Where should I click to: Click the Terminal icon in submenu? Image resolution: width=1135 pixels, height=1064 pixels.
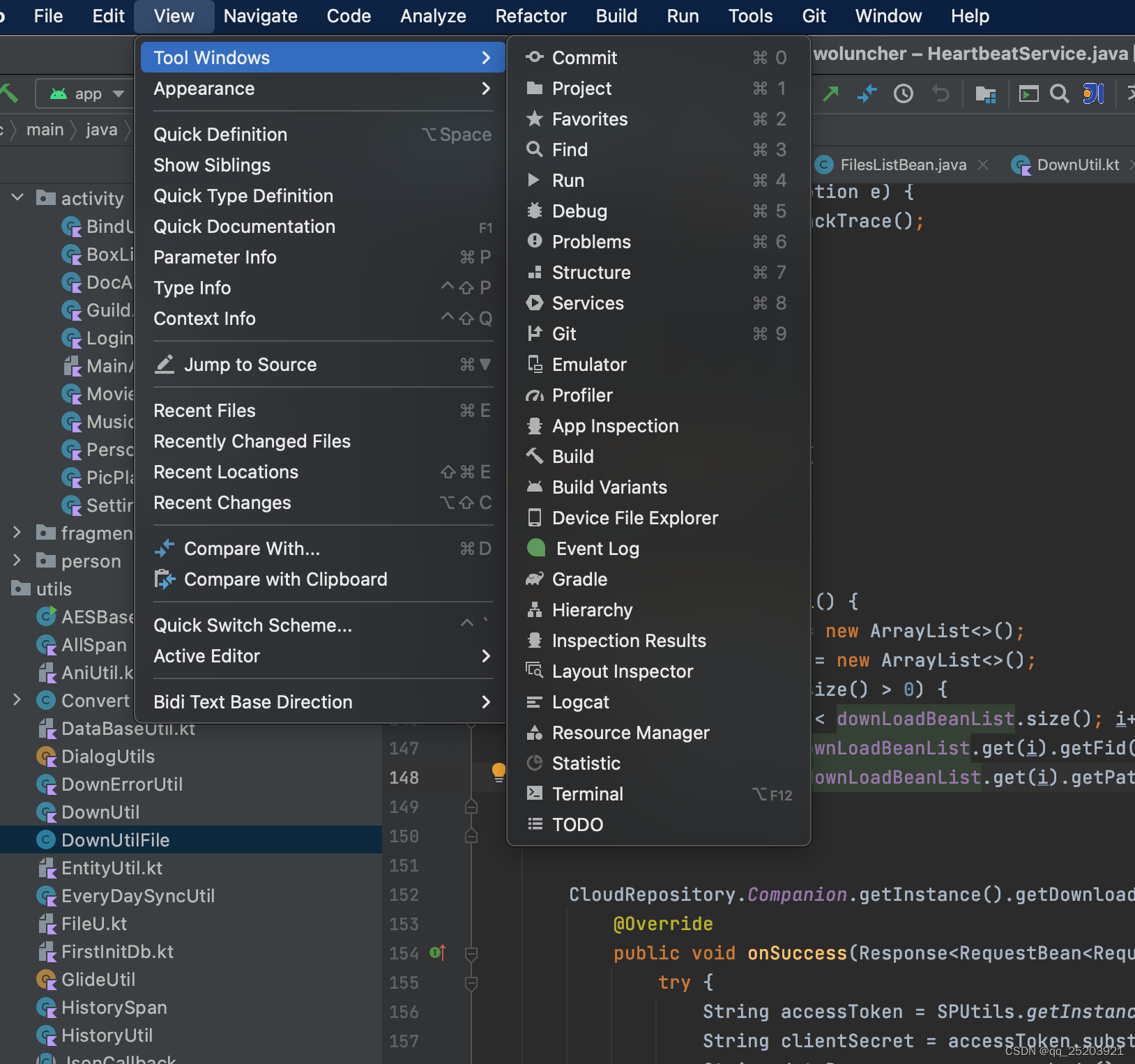535,794
